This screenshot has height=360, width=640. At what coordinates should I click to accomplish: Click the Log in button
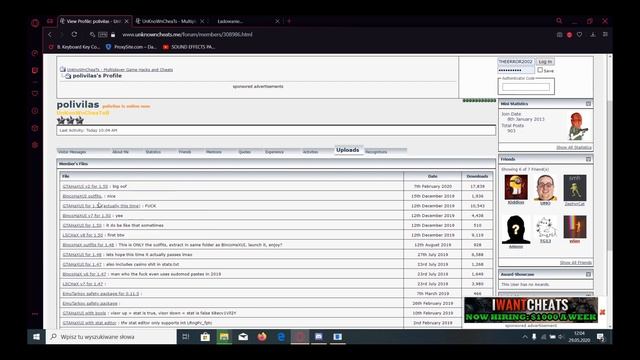point(545,62)
